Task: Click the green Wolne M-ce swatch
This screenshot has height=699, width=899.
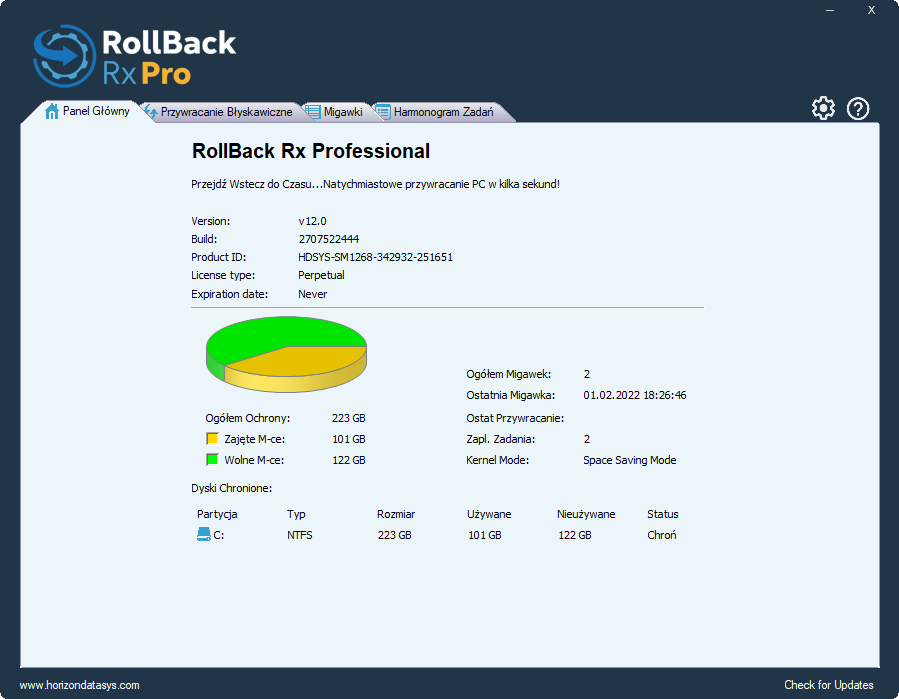Action: tap(212, 459)
